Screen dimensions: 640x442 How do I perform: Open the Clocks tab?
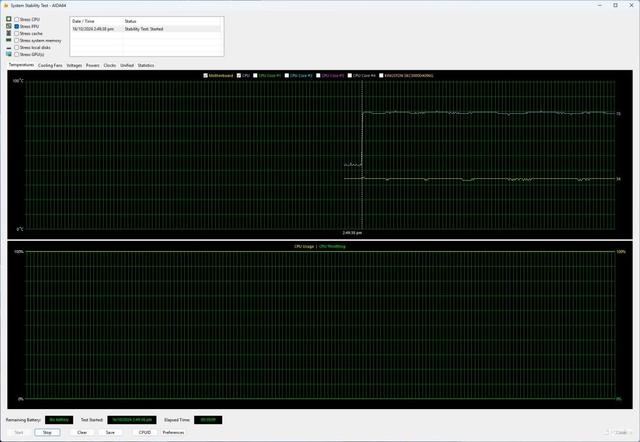pyautogui.click(x=110, y=65)
